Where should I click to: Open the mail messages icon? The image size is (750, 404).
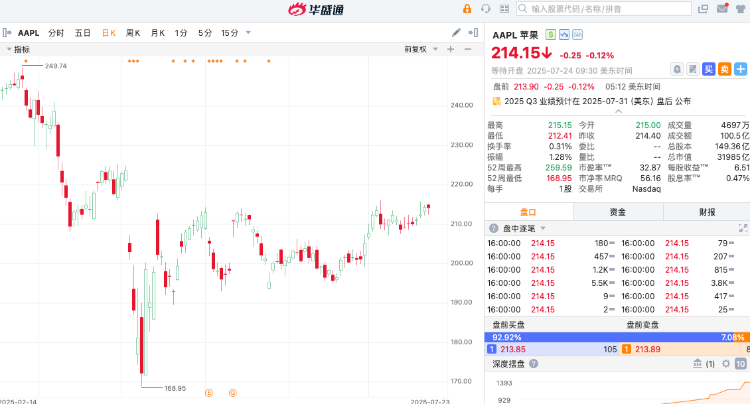pos(722,8)
